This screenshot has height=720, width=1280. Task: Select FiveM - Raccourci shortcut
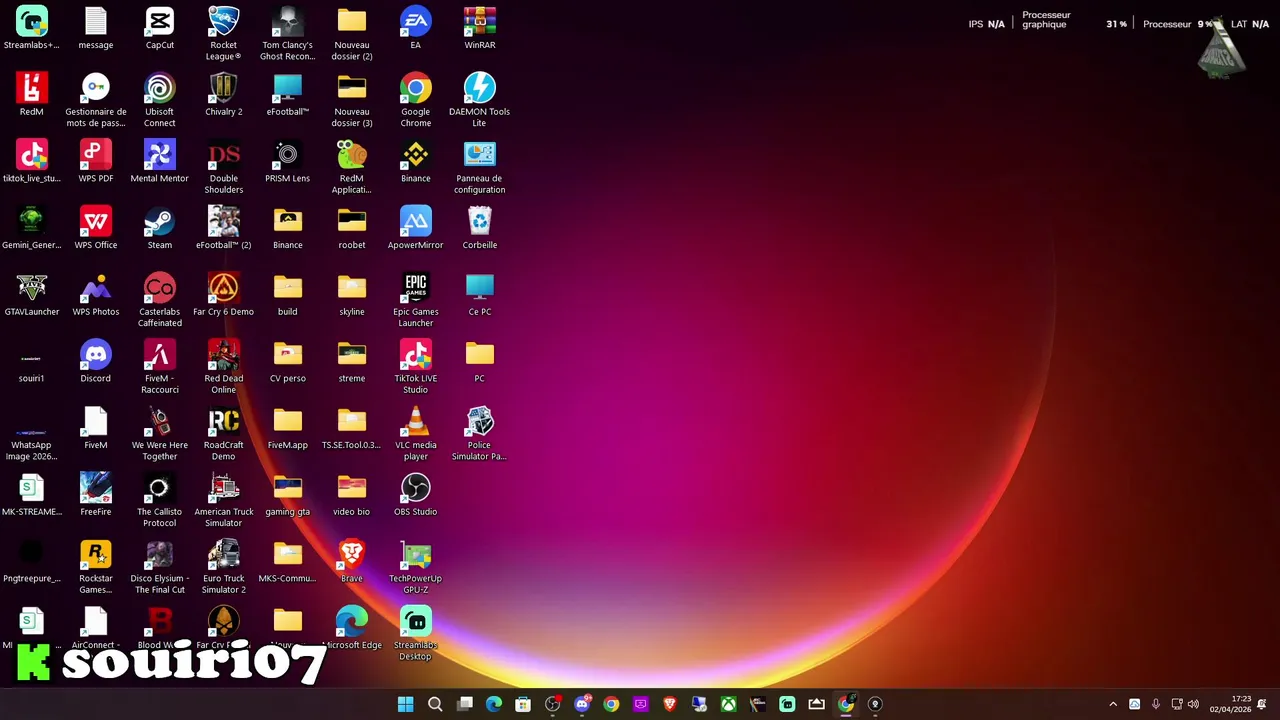click(159, 367)
